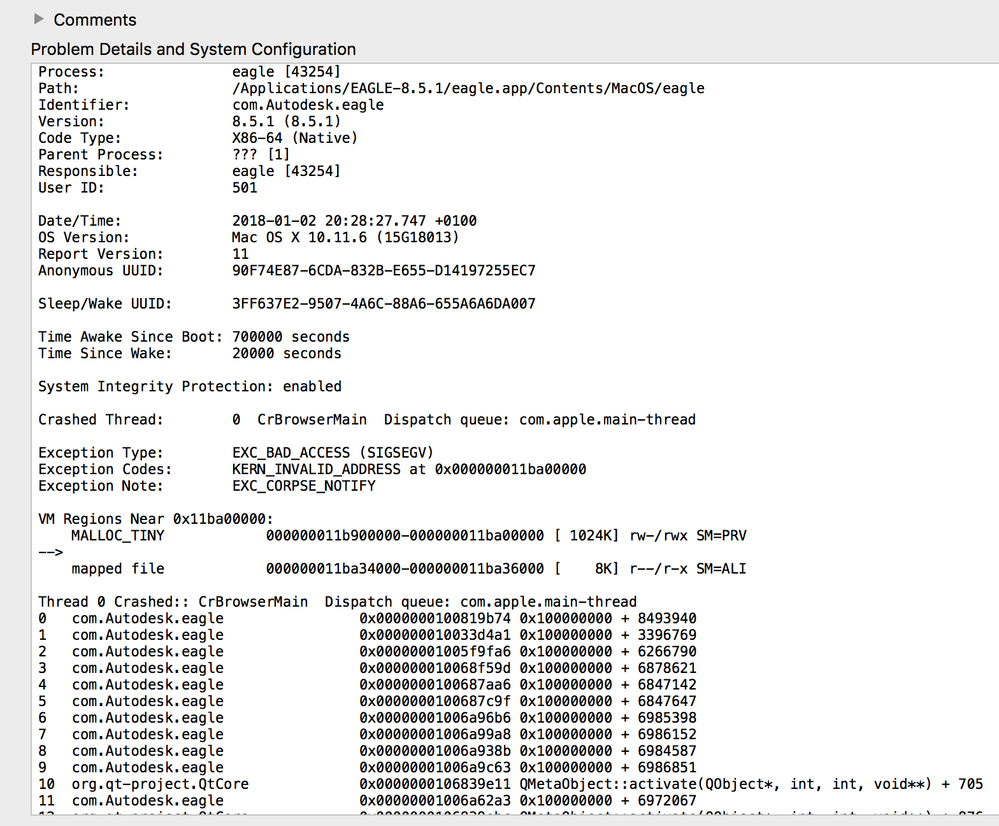The image size is (999, 826).
Task: Click the EAGLE-8.5.1 application path value
Action: [x=468, y=88]
